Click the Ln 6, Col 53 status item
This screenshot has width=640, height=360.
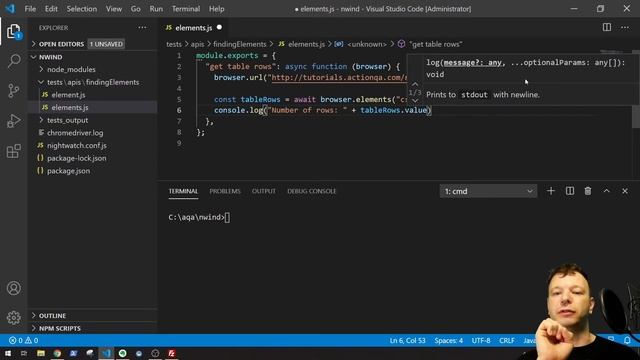[x=407, y=340]
